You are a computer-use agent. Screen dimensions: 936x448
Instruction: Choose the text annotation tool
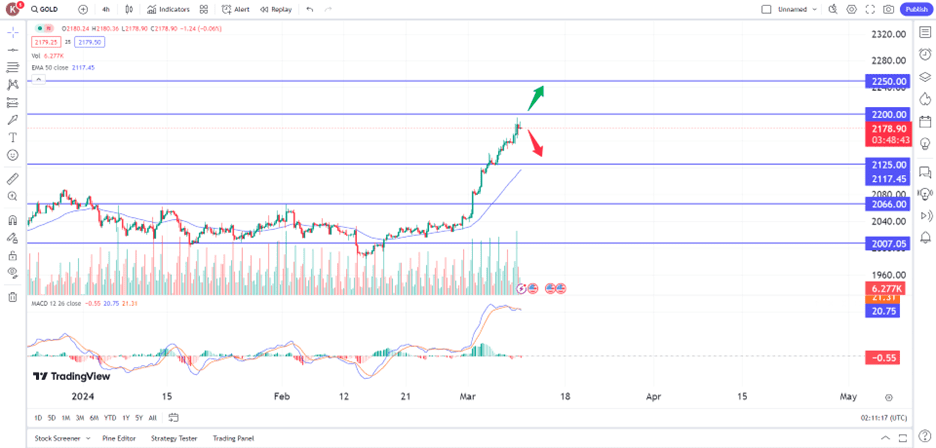13,137
